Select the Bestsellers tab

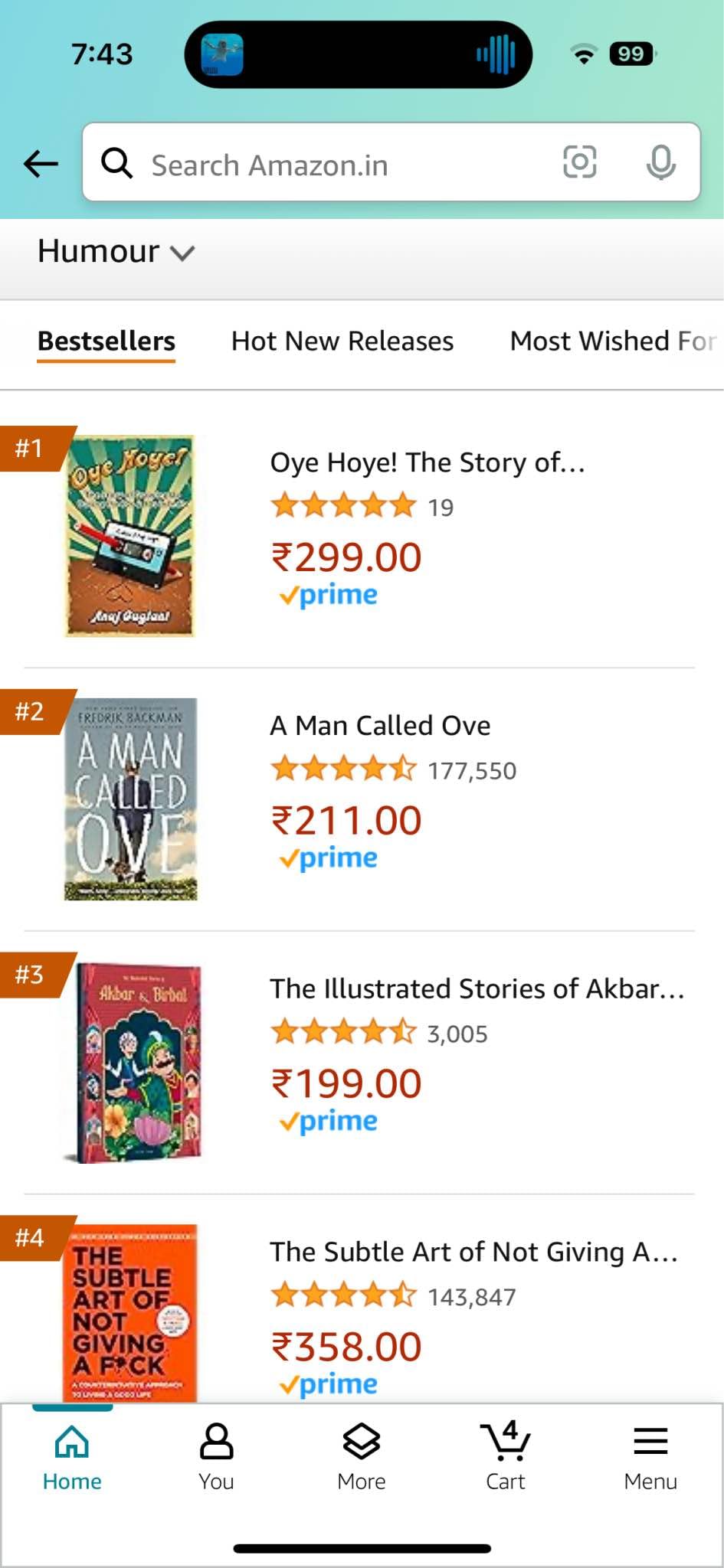(x=106, y=341)
